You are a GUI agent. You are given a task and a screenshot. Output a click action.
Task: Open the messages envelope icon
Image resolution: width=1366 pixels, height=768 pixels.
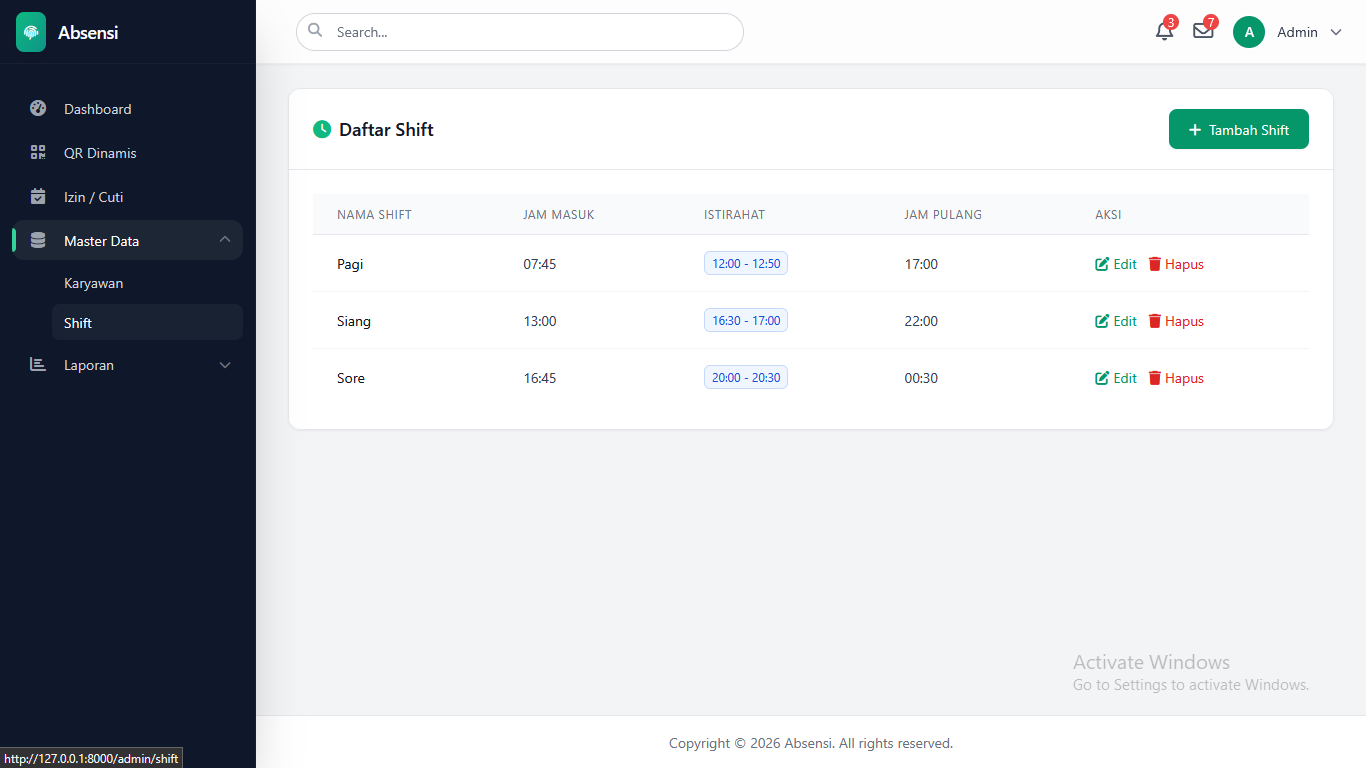coord(1203,31)
